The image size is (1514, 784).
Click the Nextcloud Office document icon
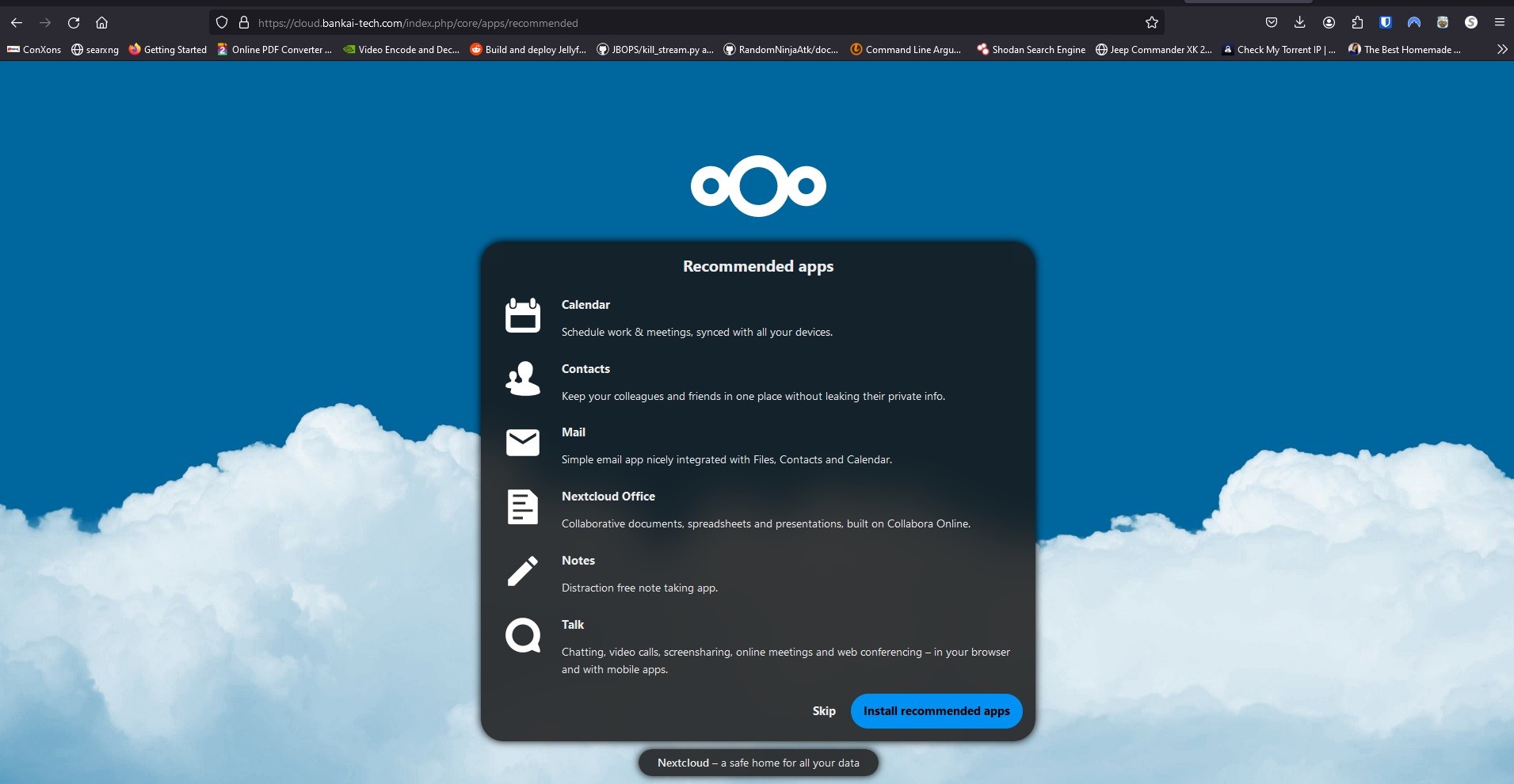point(522,508)
